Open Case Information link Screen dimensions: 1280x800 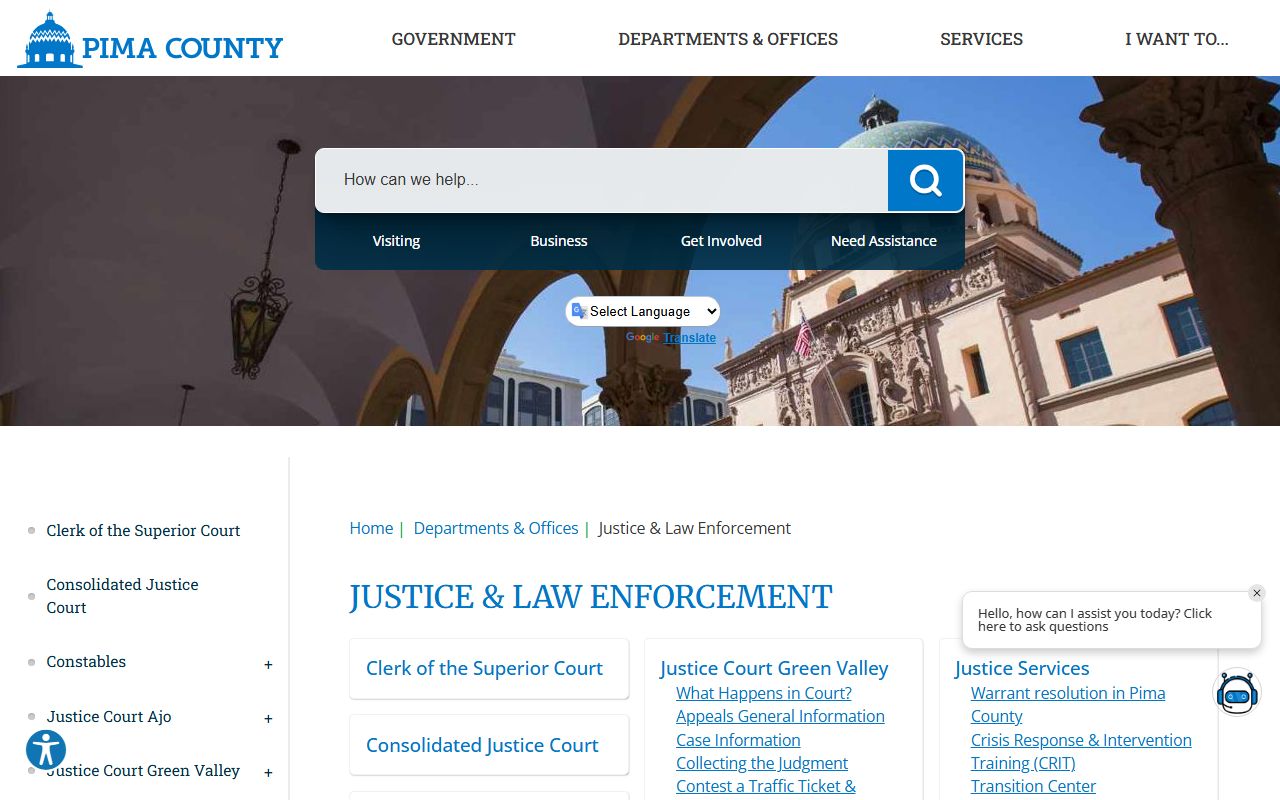(738, 740)
